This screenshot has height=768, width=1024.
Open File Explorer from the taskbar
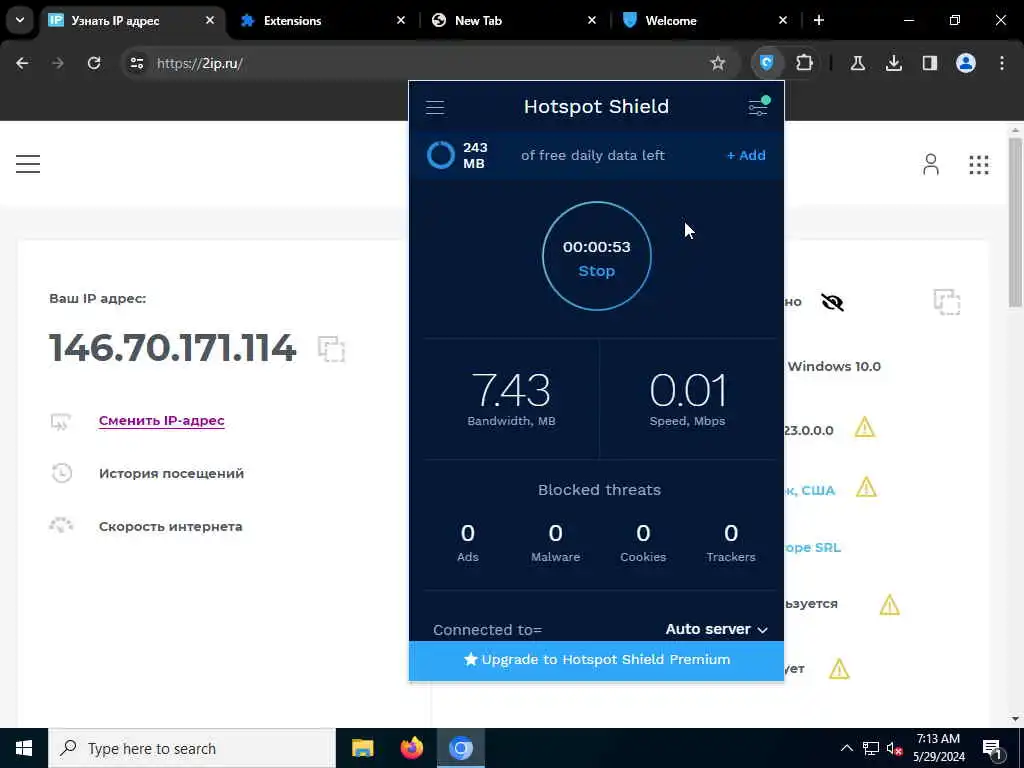pos(362,748)
